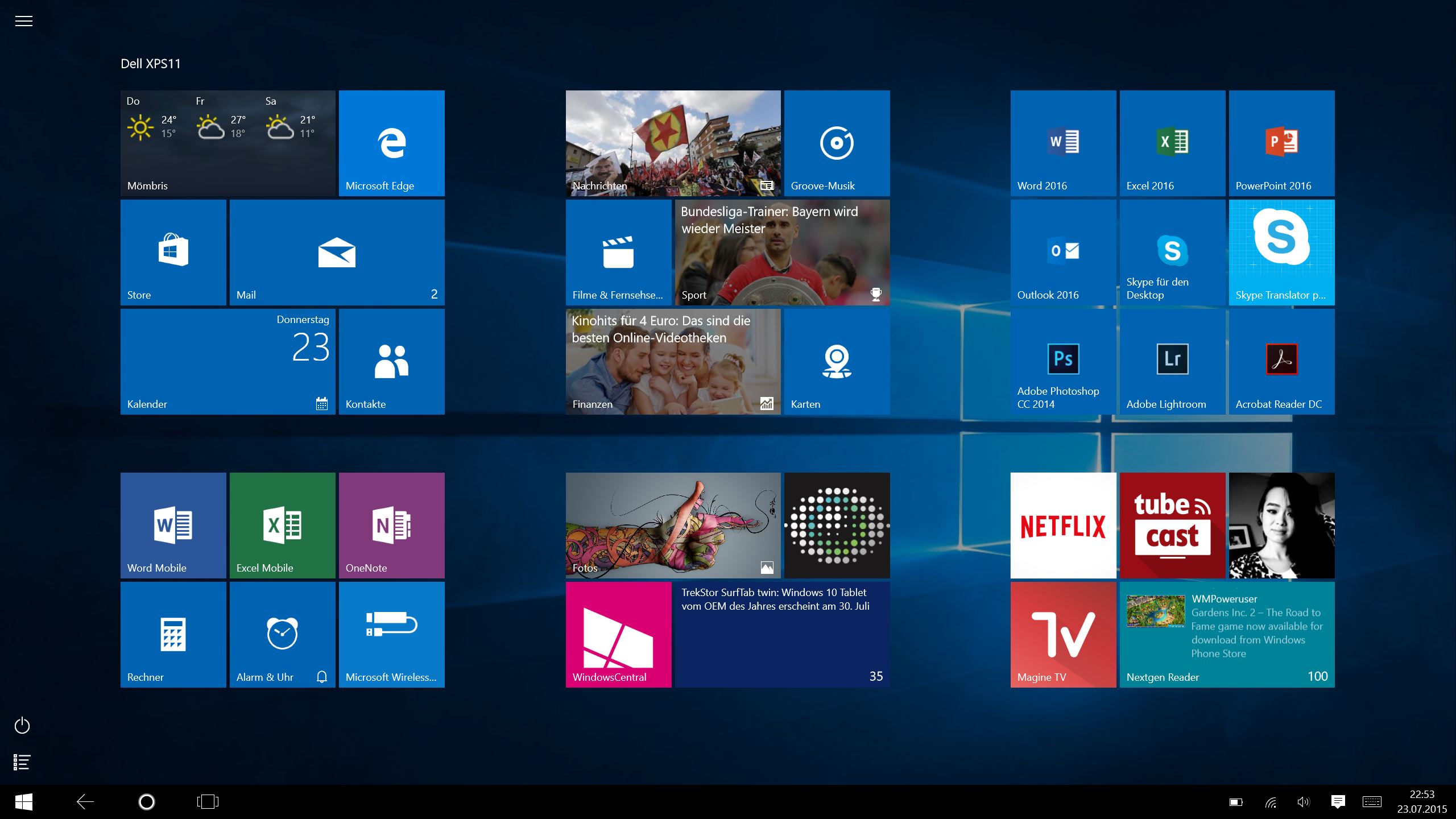Screen dimensions: 1456x819
Task: Launch the Store app tile
Action: click(173, 252)
